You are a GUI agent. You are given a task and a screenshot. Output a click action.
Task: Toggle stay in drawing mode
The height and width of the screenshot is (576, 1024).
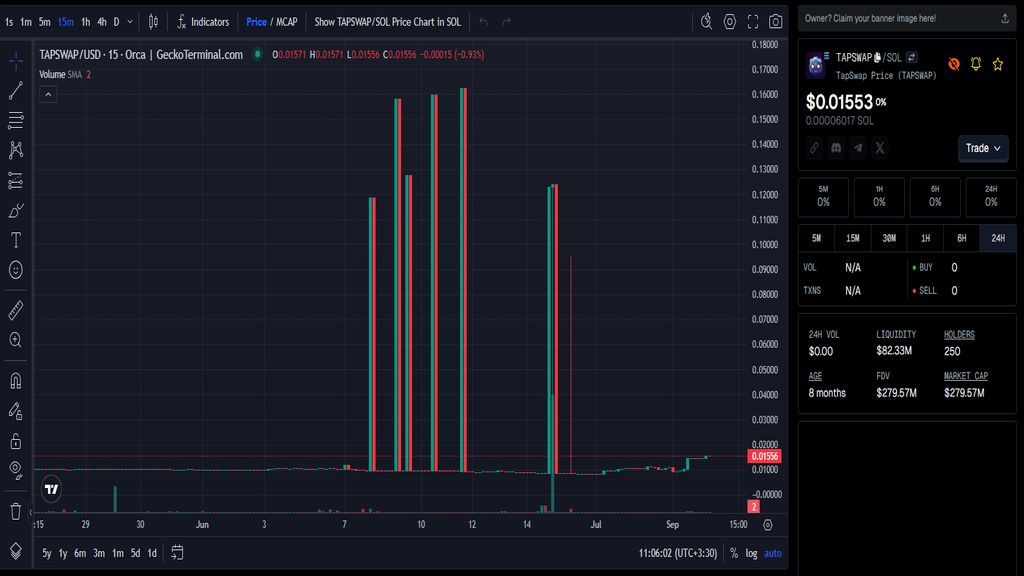point(16,411)
